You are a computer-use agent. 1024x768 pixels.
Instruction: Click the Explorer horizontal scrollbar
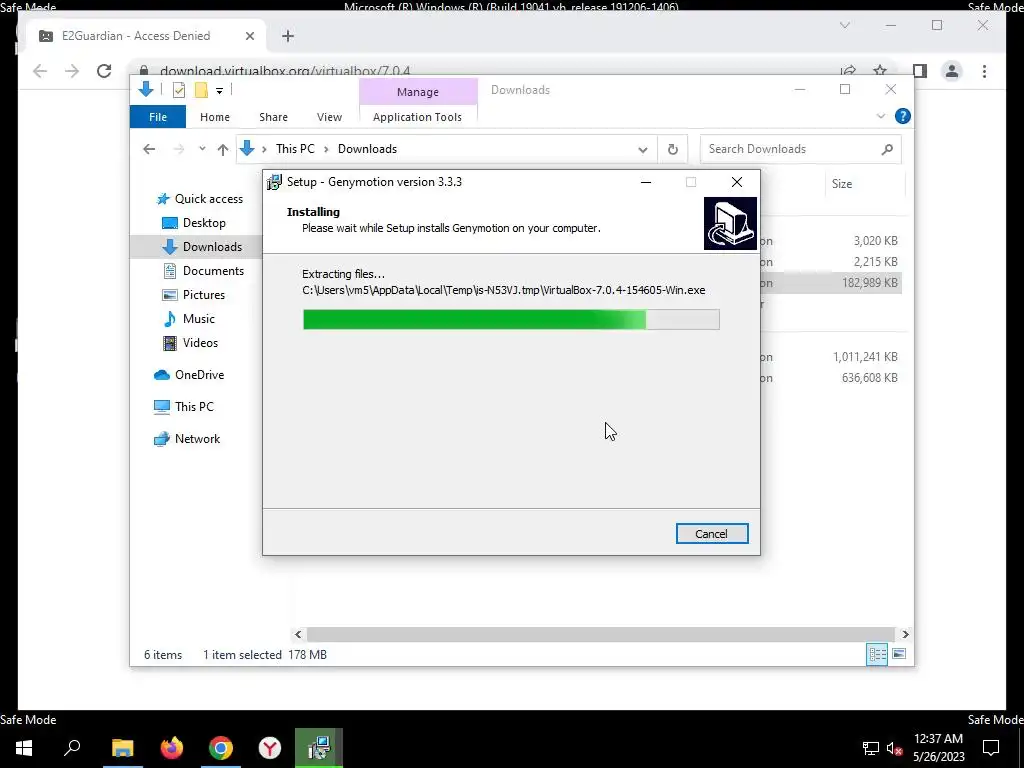[601, 634]
